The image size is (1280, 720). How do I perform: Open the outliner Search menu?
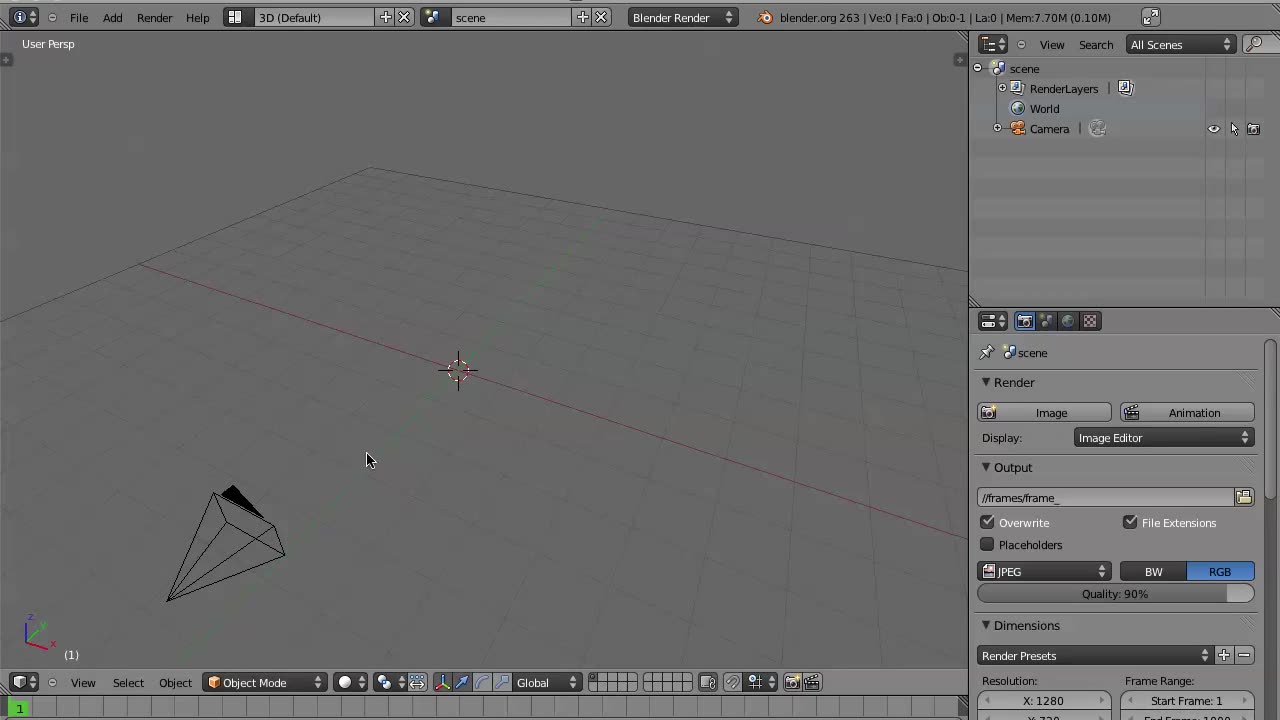click(1096, 44)
